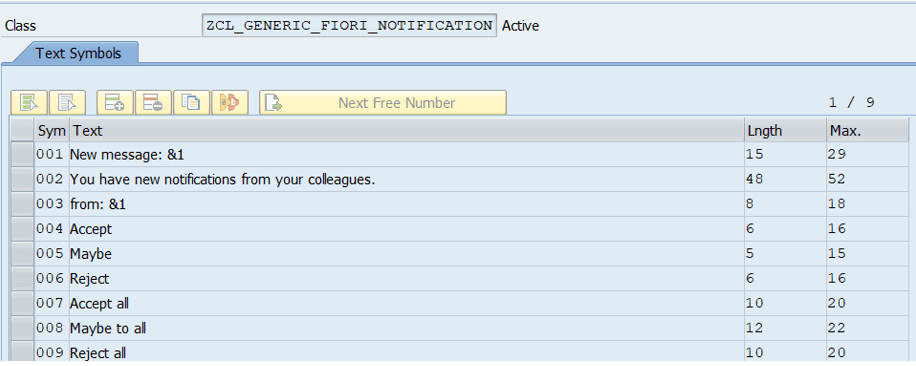Viewport: 916px width, 366px height.
Task: Click the Lngth column header
Action: (785, 131)
